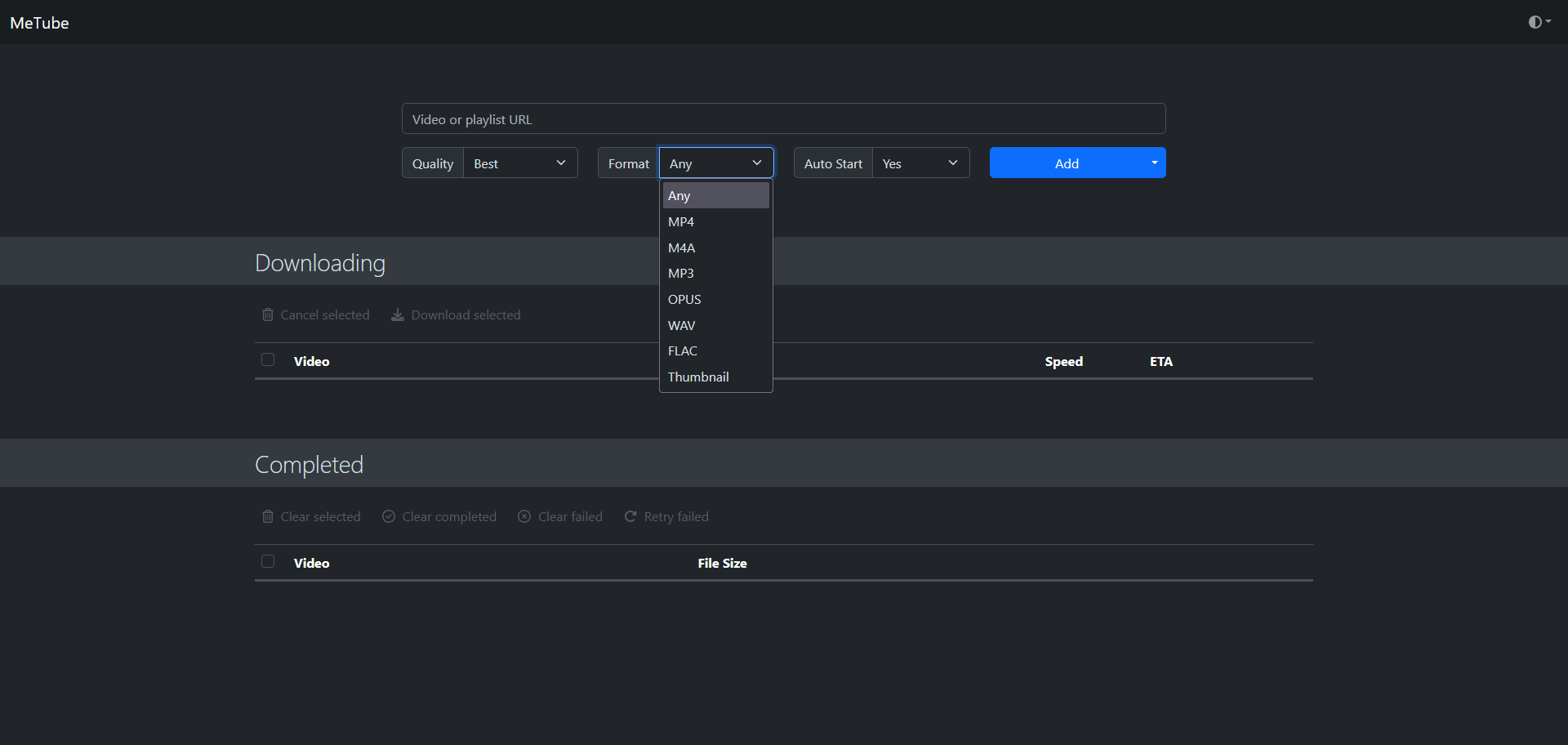This screenshot has height=745, width=1568.
Task: Click the checkmark icon beside Clear completed
Action: click(389, 516)
